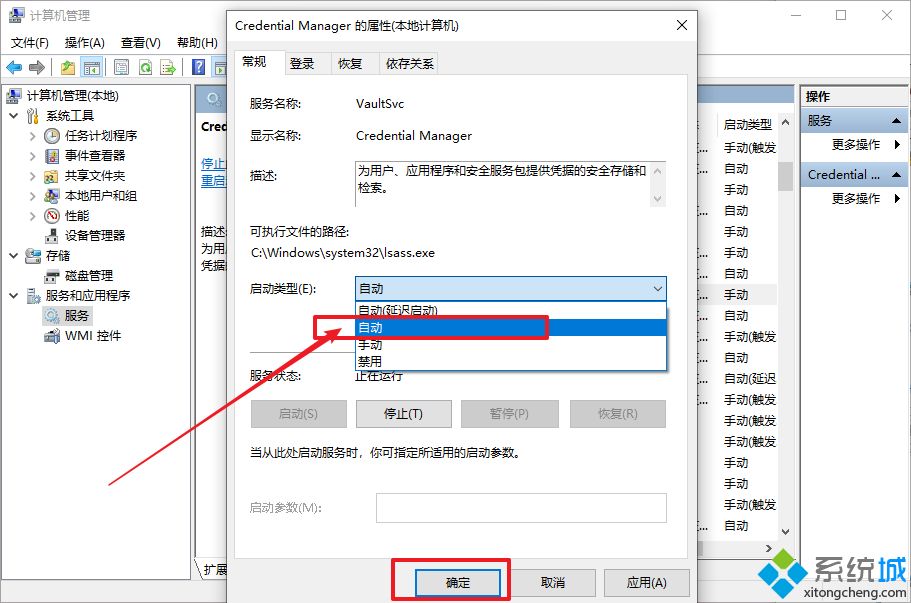Collapse the 服务和应用程序 tree node

[13, 296]
